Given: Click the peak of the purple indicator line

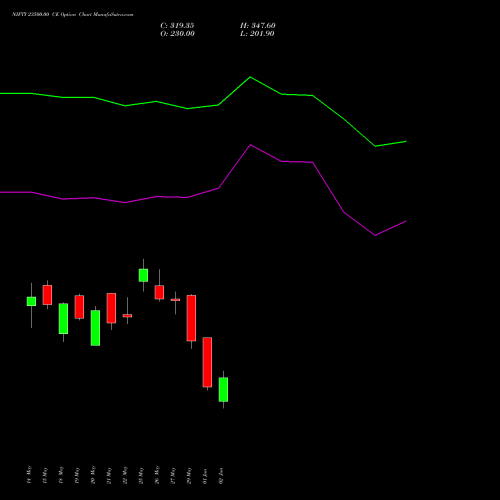Looking at the screenshot, I should coord(250,145).
